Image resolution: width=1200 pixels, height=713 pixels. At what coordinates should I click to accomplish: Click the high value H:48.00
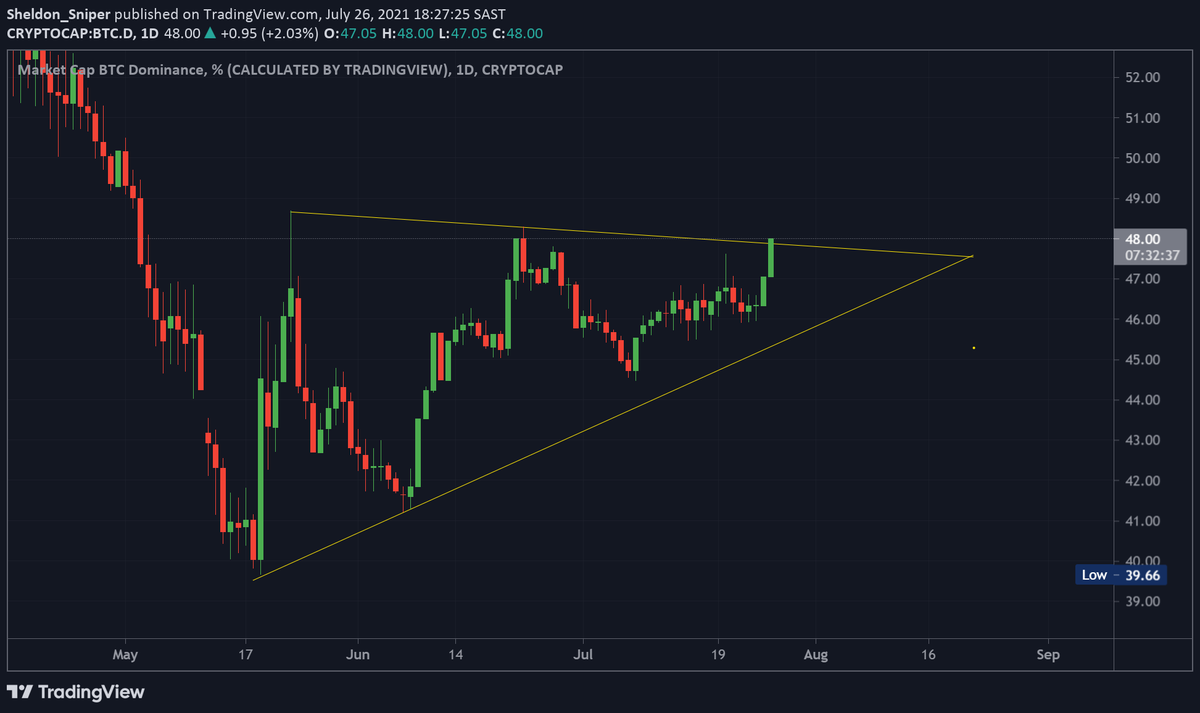click(408, 33)
